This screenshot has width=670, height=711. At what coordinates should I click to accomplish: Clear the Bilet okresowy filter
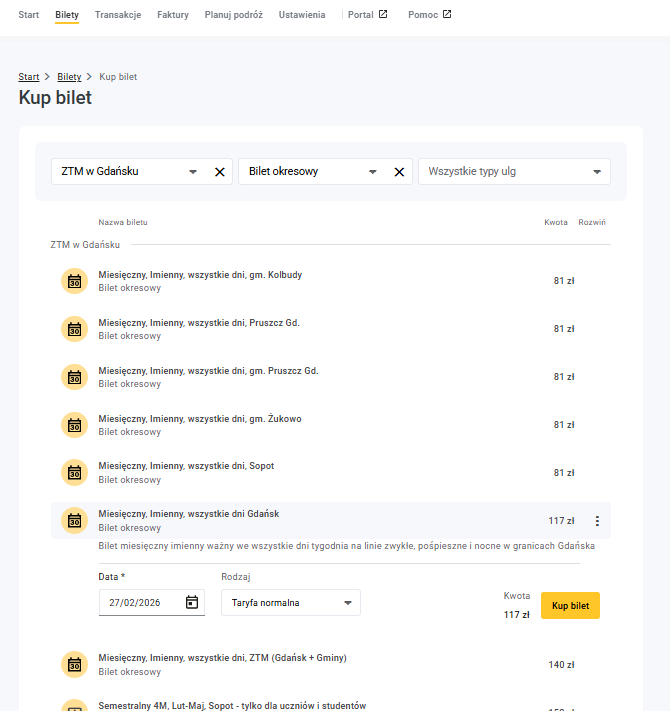coord(399,172)
